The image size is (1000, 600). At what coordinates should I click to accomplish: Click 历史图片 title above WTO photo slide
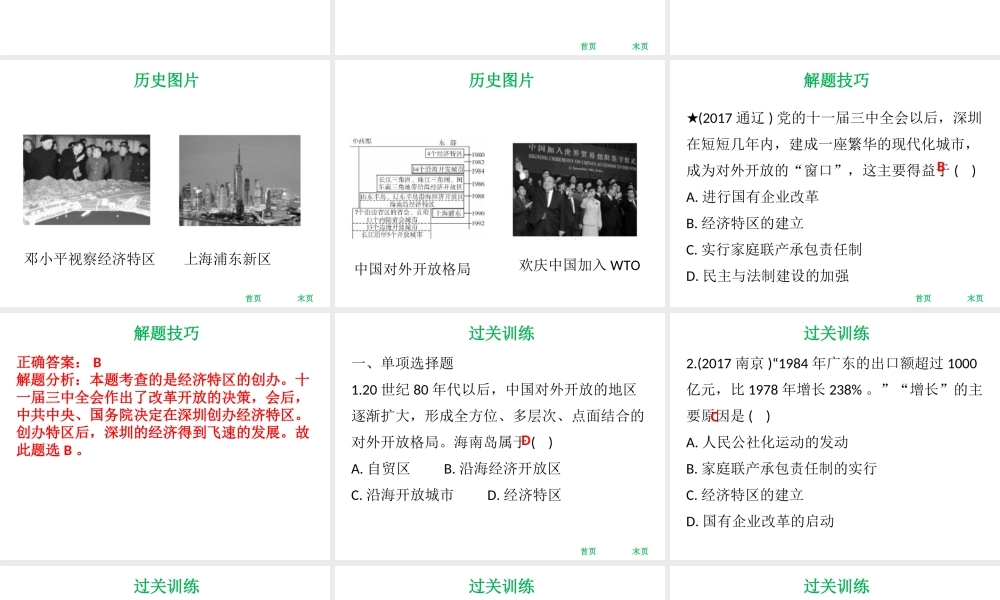501,80
